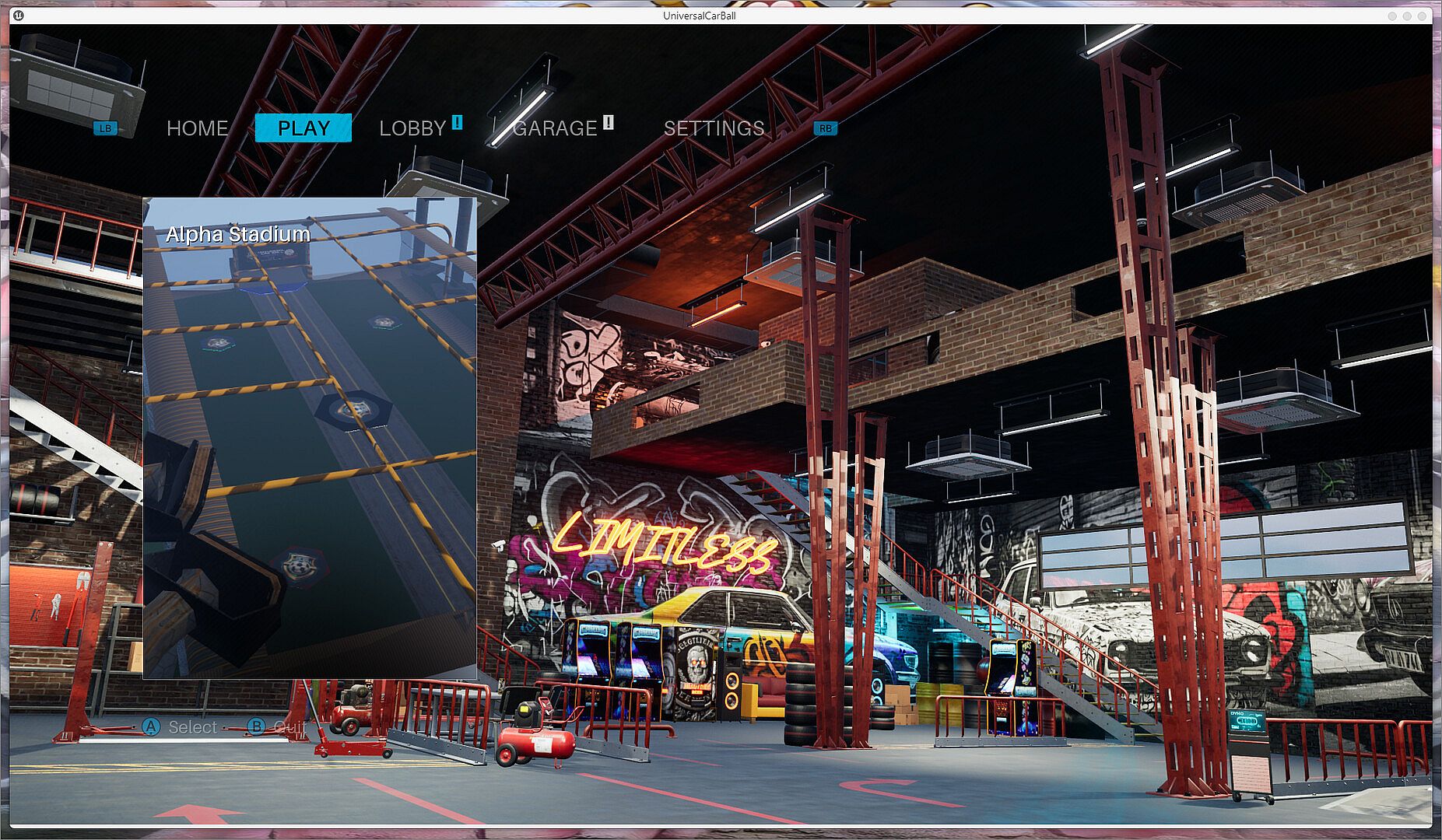The image size is (1442, 840).
Task: Choose the Alpha Stadium map preview
Action: coord(310,451)
